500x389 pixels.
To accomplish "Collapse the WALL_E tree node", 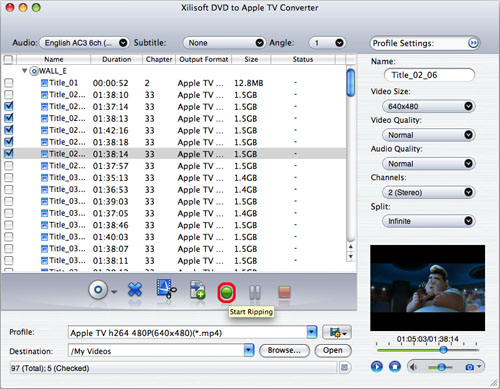I will 24,71.
